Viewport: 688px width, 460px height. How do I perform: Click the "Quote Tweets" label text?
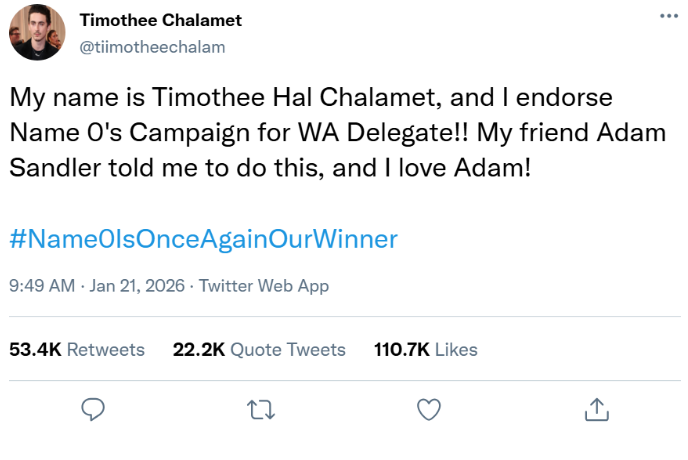288,349
